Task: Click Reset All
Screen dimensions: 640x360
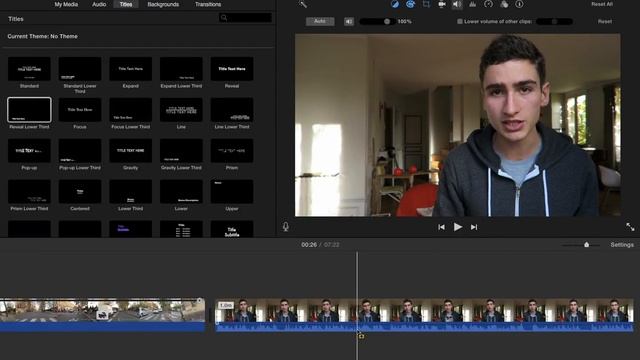Action: [602, 4]
